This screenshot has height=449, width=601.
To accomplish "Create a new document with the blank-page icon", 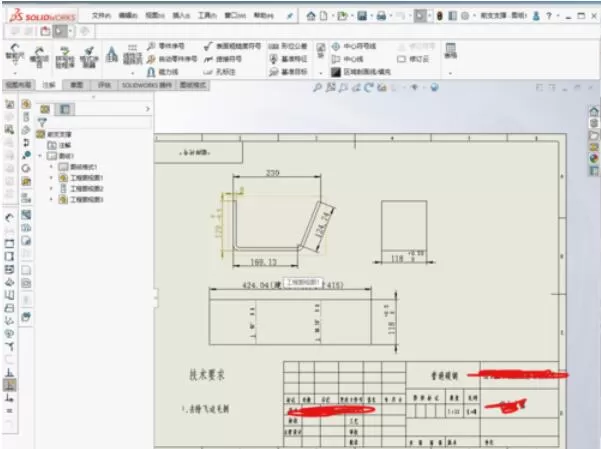I will [324, 16].
